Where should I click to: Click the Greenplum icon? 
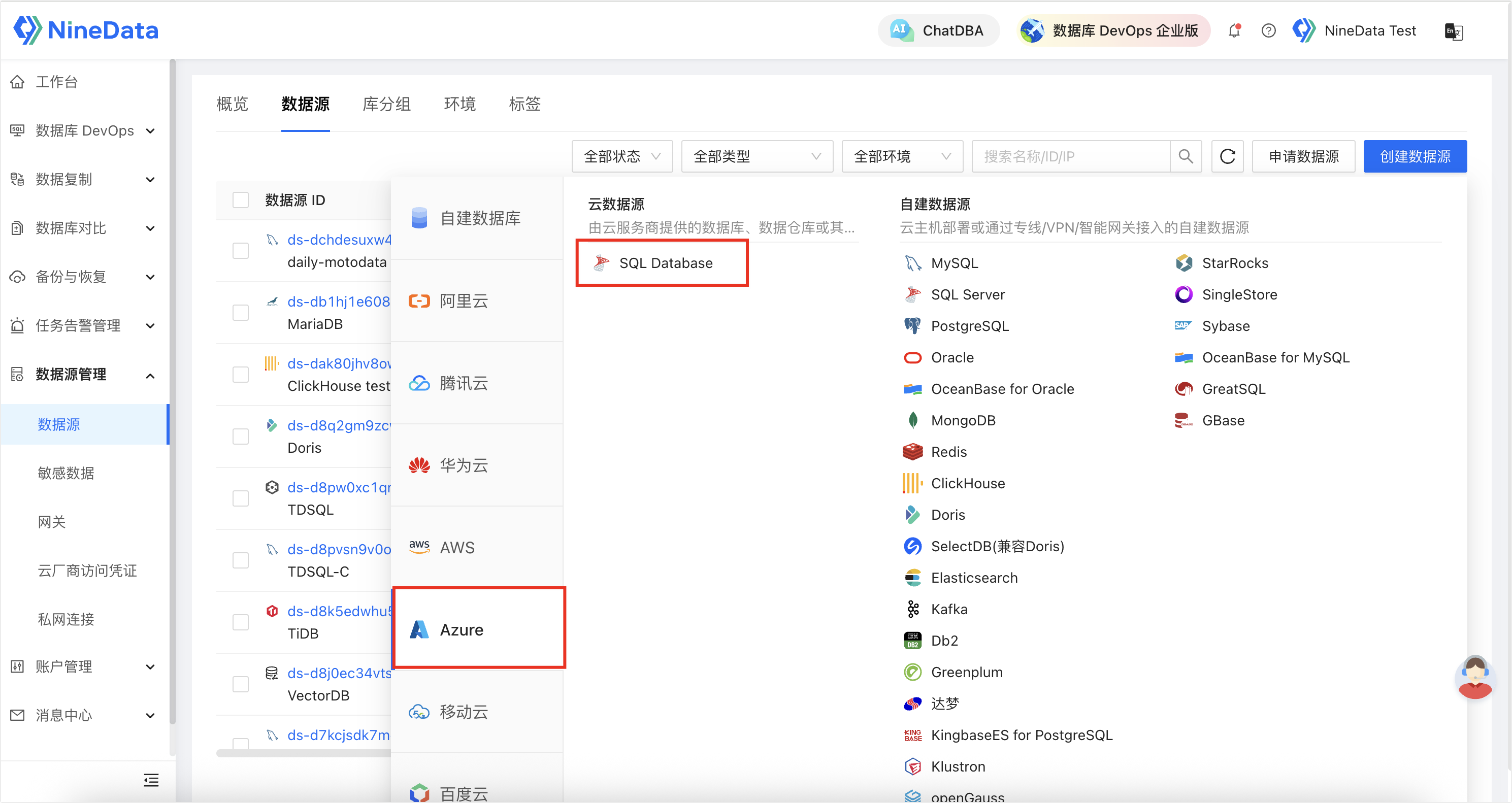[x=912, y=672]
